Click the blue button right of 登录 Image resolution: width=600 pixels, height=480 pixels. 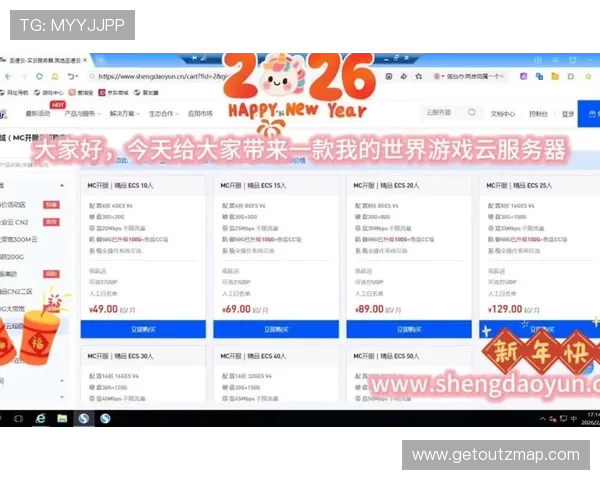tap(589, 114)
